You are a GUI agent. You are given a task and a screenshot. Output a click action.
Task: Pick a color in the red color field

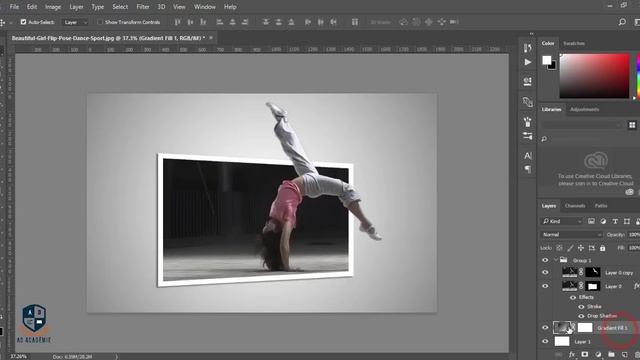(594, 76)
